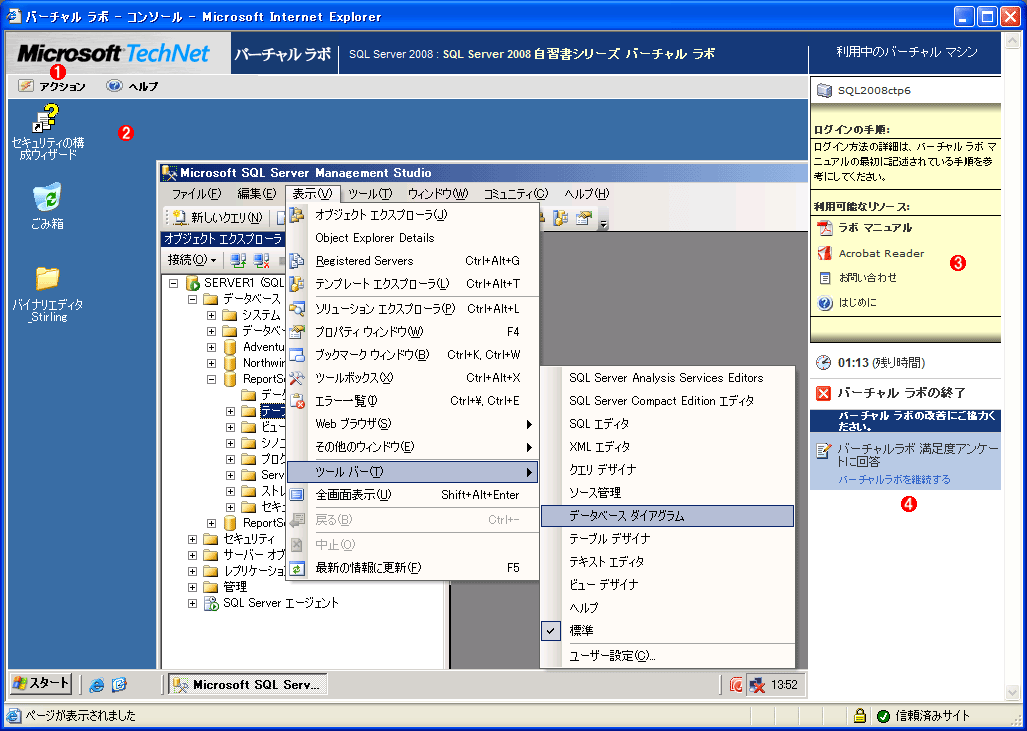Open ソリューション エクスプローラ from the view menu
Image resolution: width=1027 pixels, height=731 pixels.
tap(413, 309)
